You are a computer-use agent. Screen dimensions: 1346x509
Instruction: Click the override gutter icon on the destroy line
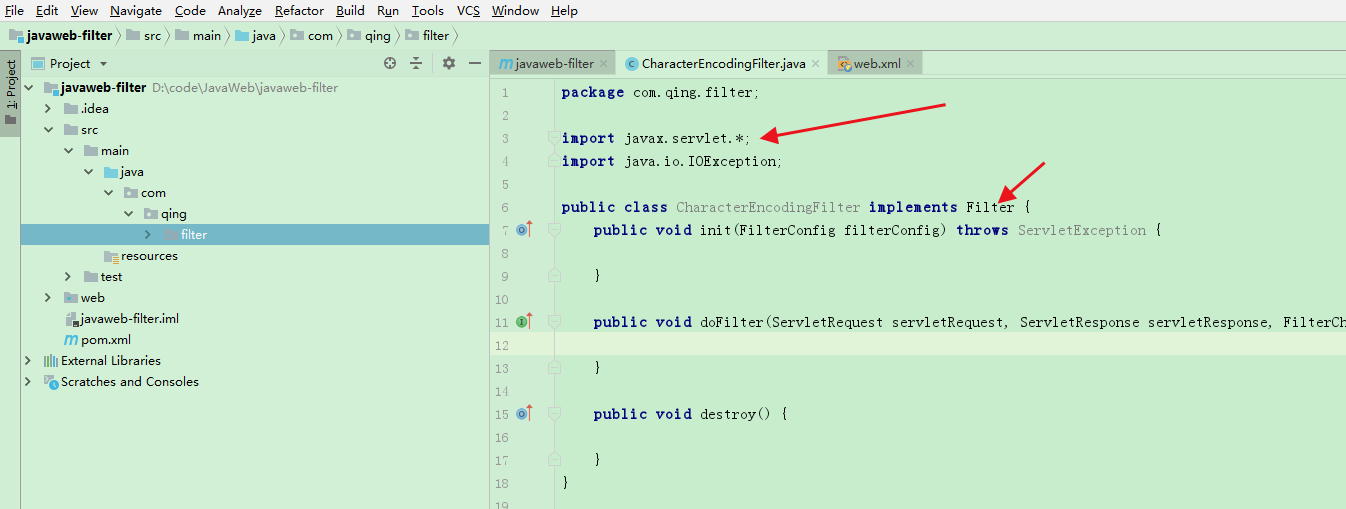523,414
